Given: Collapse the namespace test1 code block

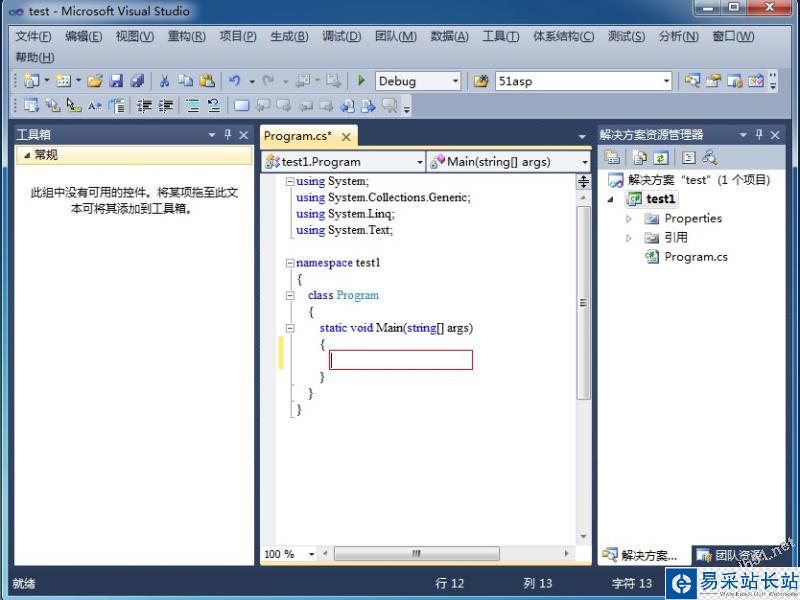Looking at the screenshot, I should point(290,263).
